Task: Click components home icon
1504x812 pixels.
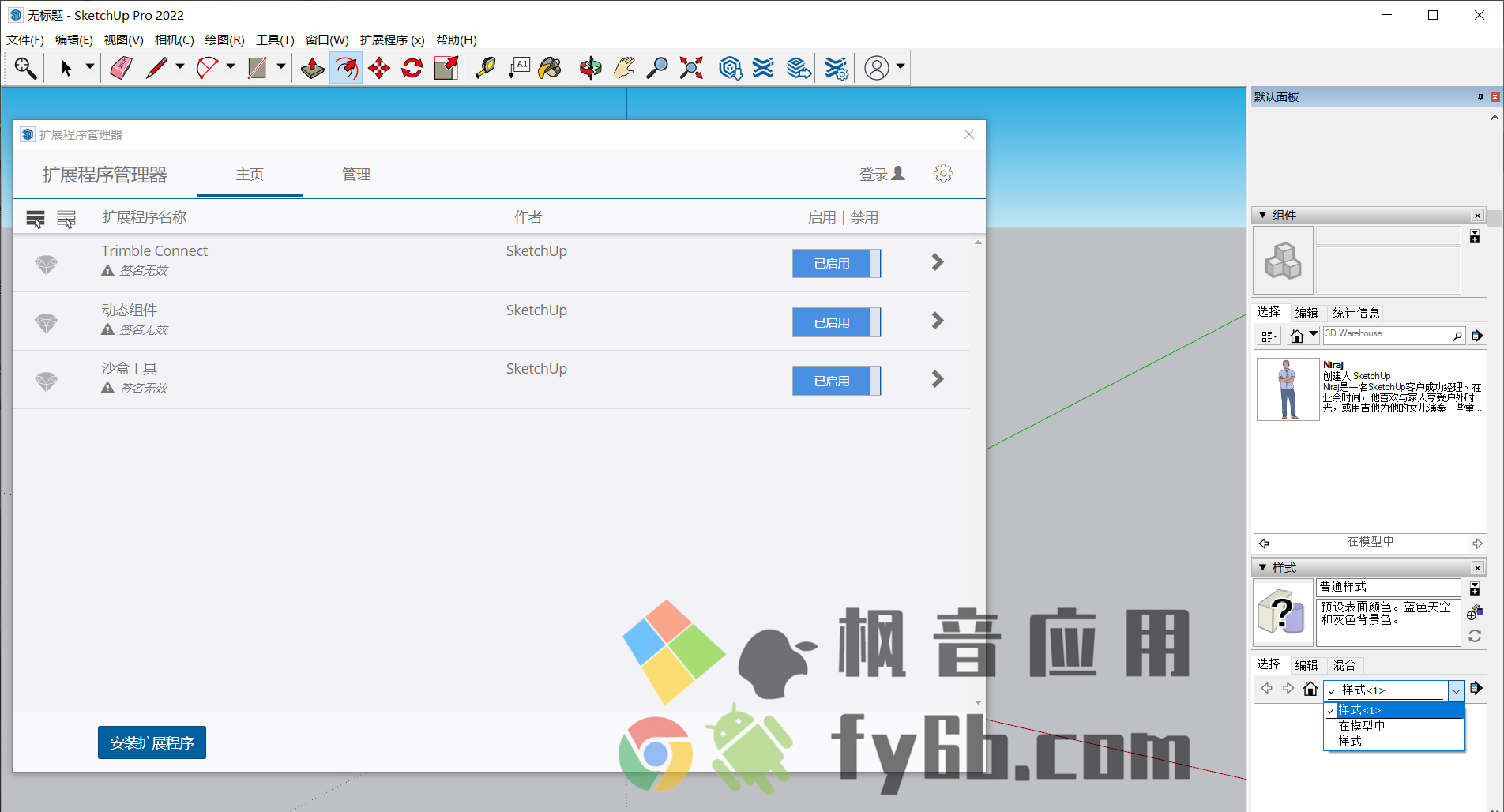Action: pos(1296,336)
